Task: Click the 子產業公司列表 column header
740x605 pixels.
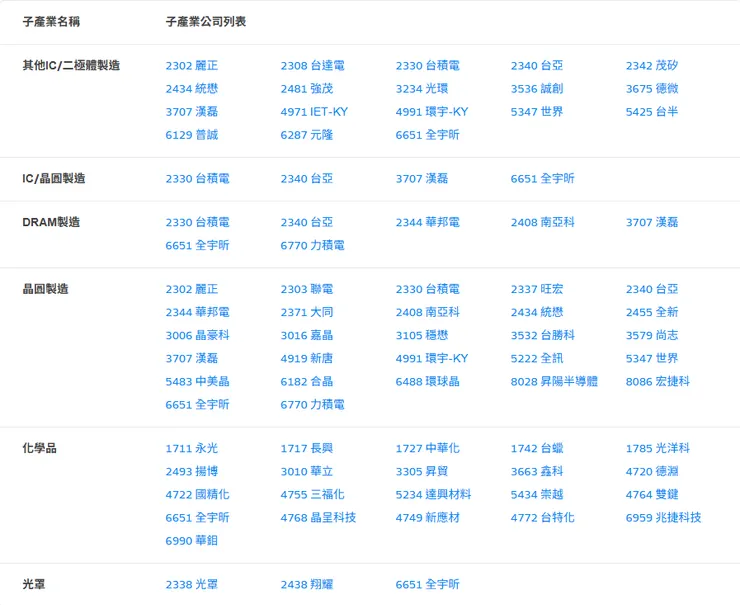Action: point(206,22)
